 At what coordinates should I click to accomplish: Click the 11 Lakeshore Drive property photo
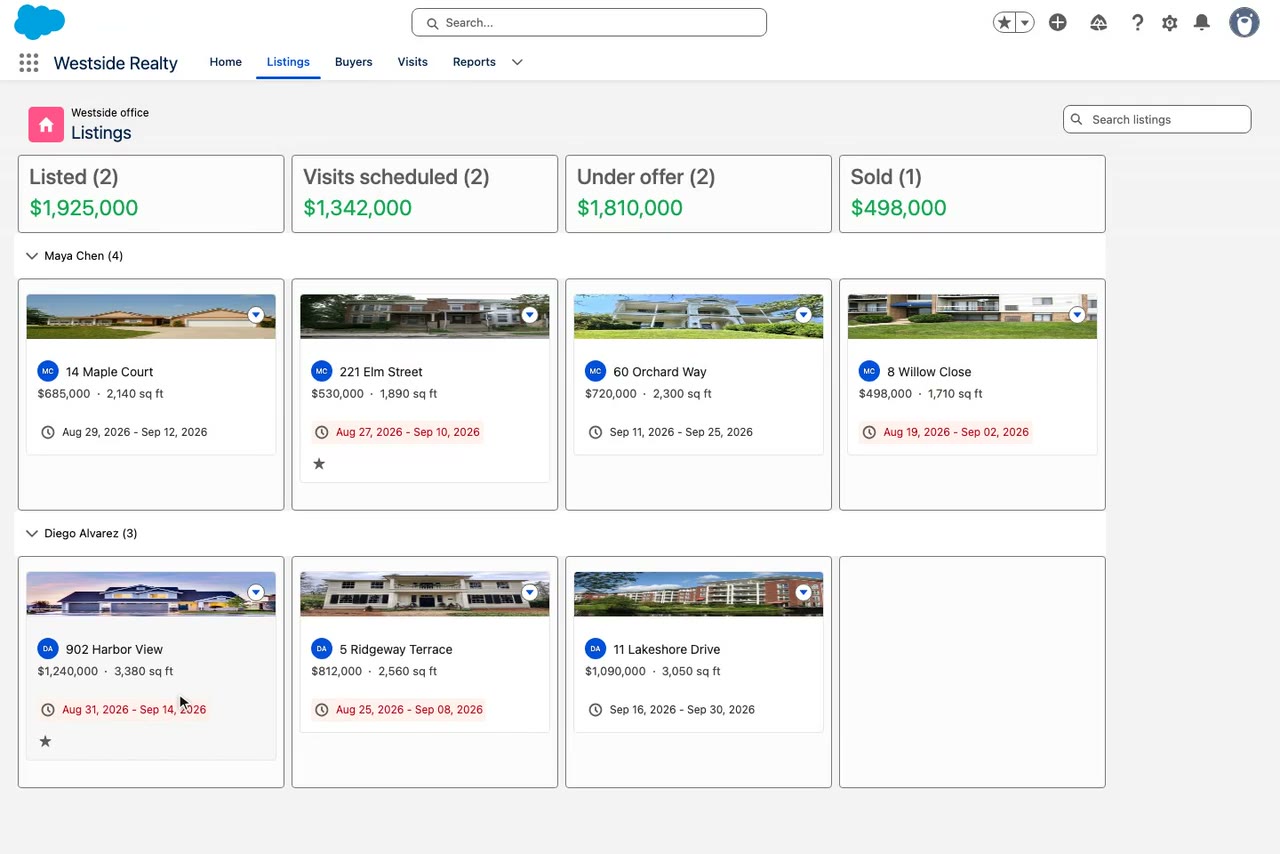click(x=699, y=594)
